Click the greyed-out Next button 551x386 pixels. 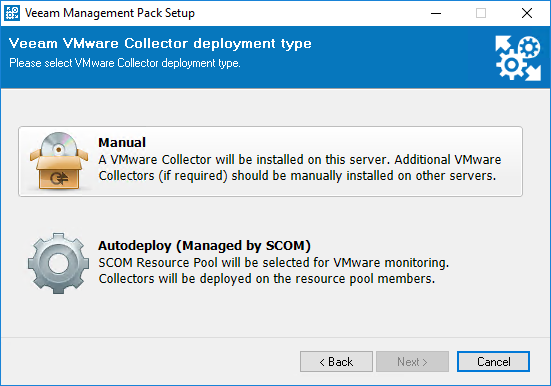pyautogui.click(x=412, y=361)
